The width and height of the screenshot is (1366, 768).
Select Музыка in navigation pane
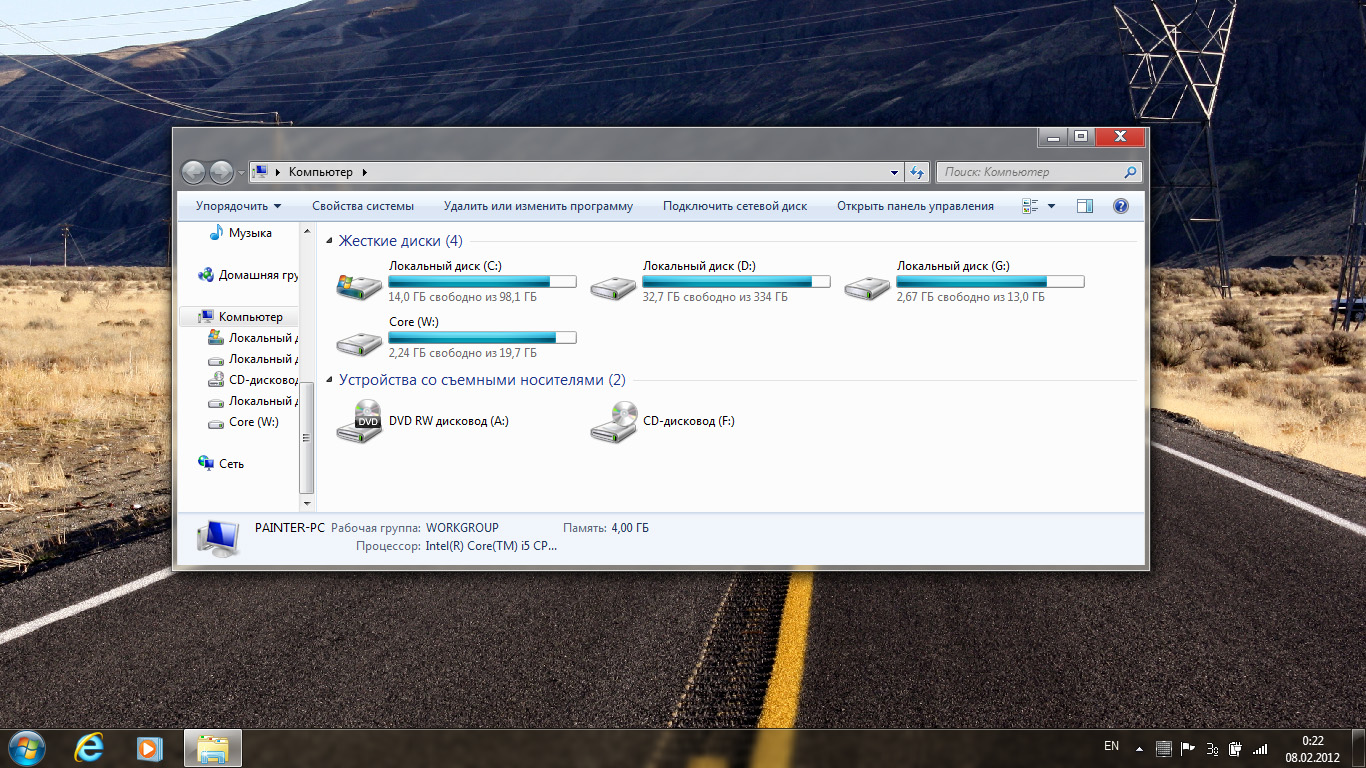pos(249,233)
